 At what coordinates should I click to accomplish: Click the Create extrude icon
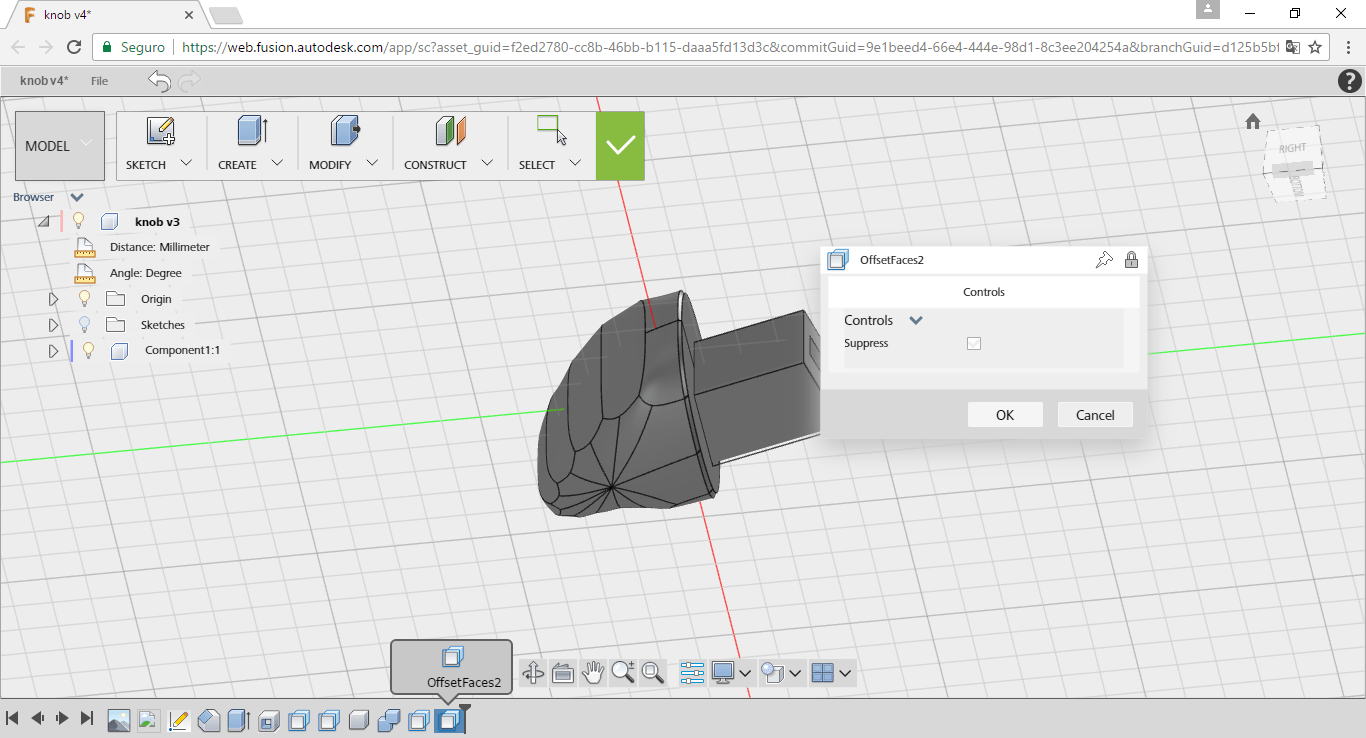(252, 131)
